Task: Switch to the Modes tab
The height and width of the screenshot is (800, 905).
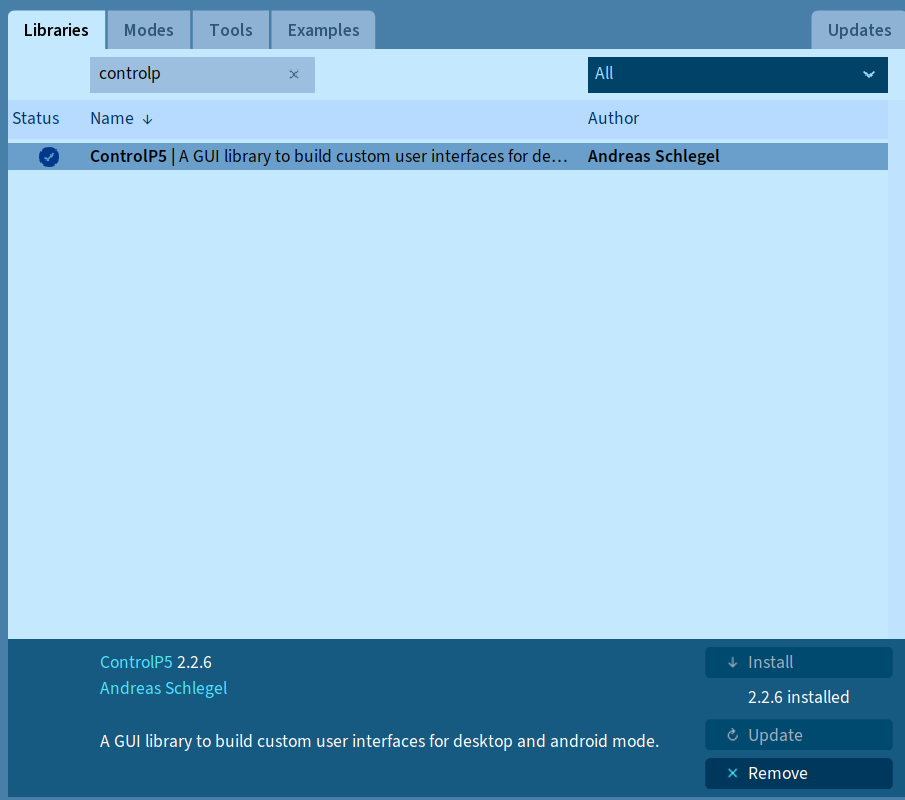Action: (148, 30)
